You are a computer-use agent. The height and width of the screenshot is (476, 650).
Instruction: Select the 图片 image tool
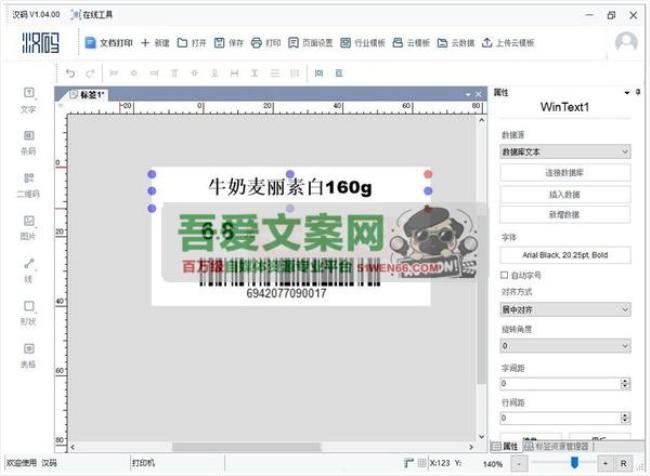[x=27, y=227]
